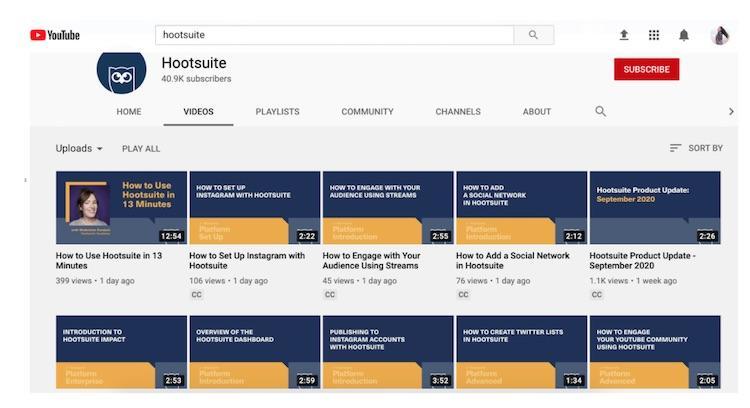
Task: Click the Hootsuite owl channel avatar
Action: [x=121, y=72]
